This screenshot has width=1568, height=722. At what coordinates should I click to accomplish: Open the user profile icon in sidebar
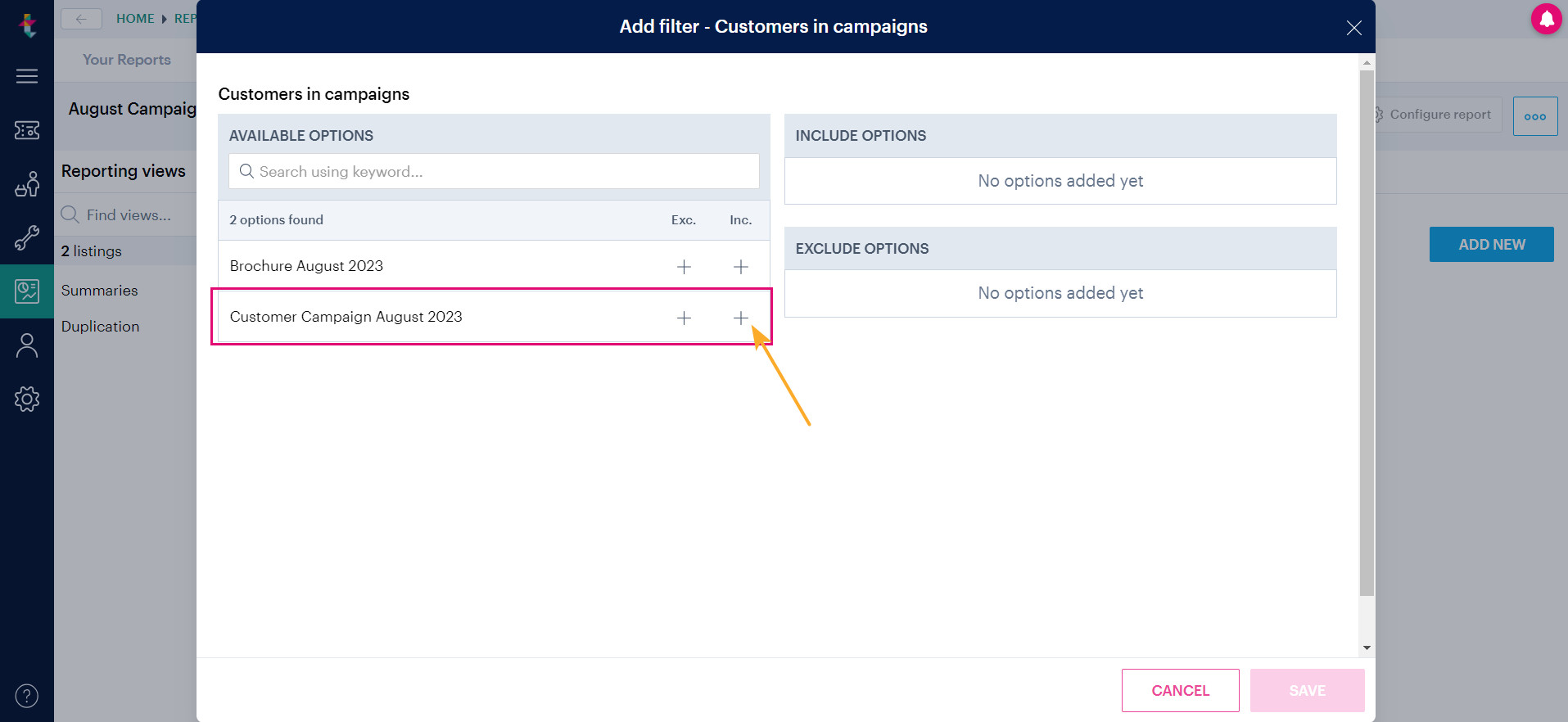(x=27, y=345)
